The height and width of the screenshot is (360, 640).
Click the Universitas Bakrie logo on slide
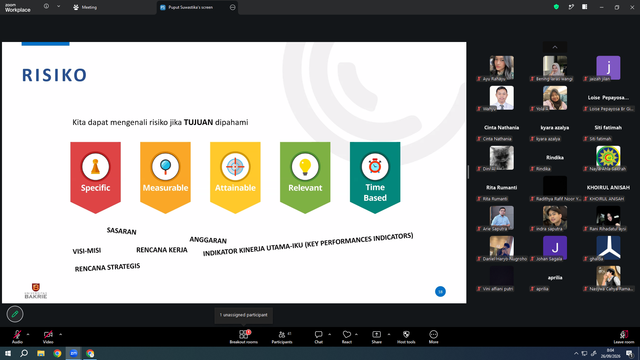point(36,291)
